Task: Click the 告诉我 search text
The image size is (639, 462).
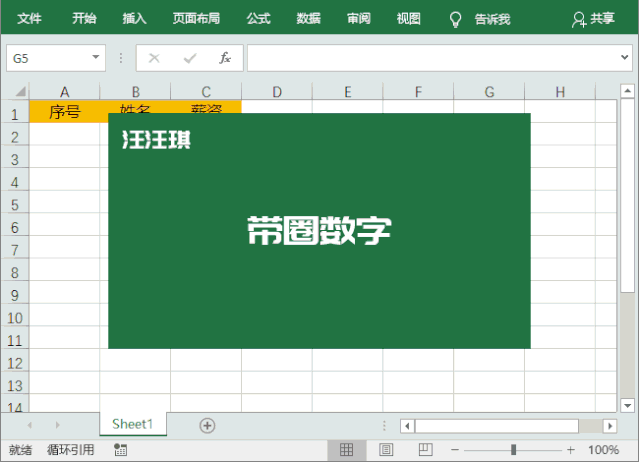Action: (492, 19)
